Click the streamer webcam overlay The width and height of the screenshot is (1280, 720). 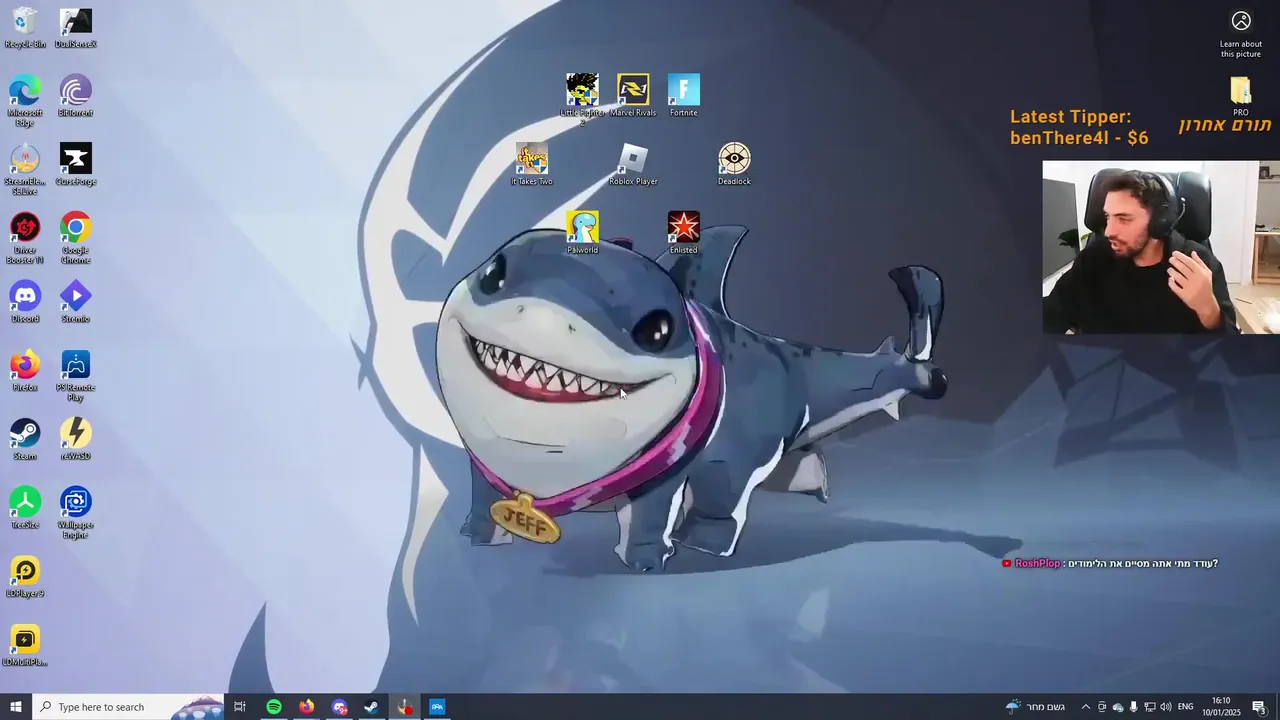click(x=1161, y=247)
